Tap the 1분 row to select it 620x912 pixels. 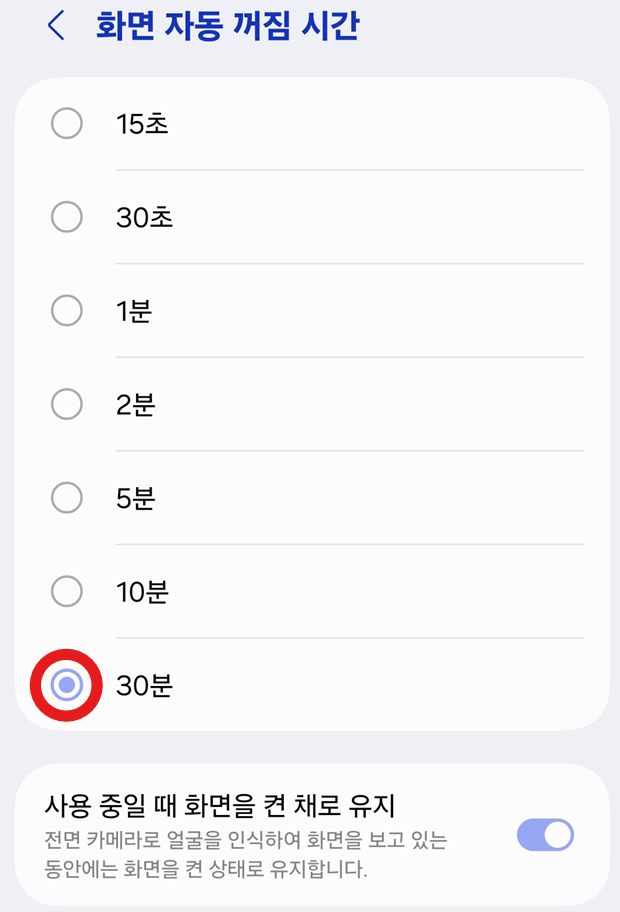click(x=300, y=310)
